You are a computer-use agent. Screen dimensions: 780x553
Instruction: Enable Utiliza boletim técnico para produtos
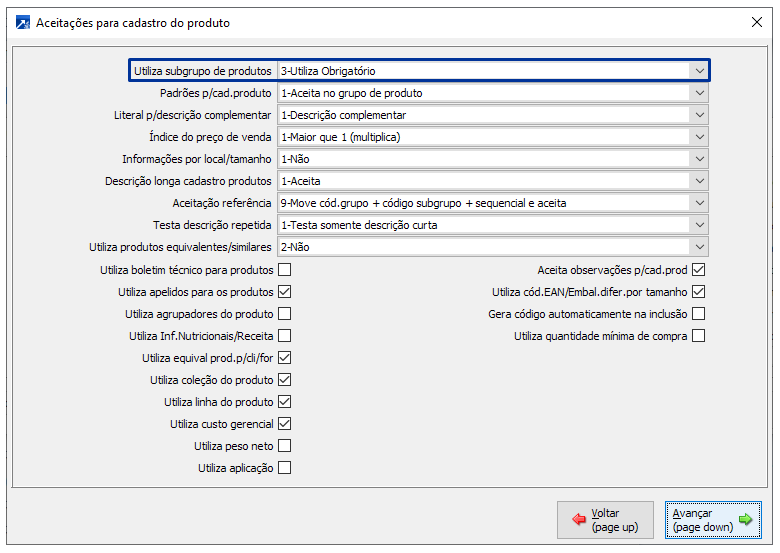point(285,270)
